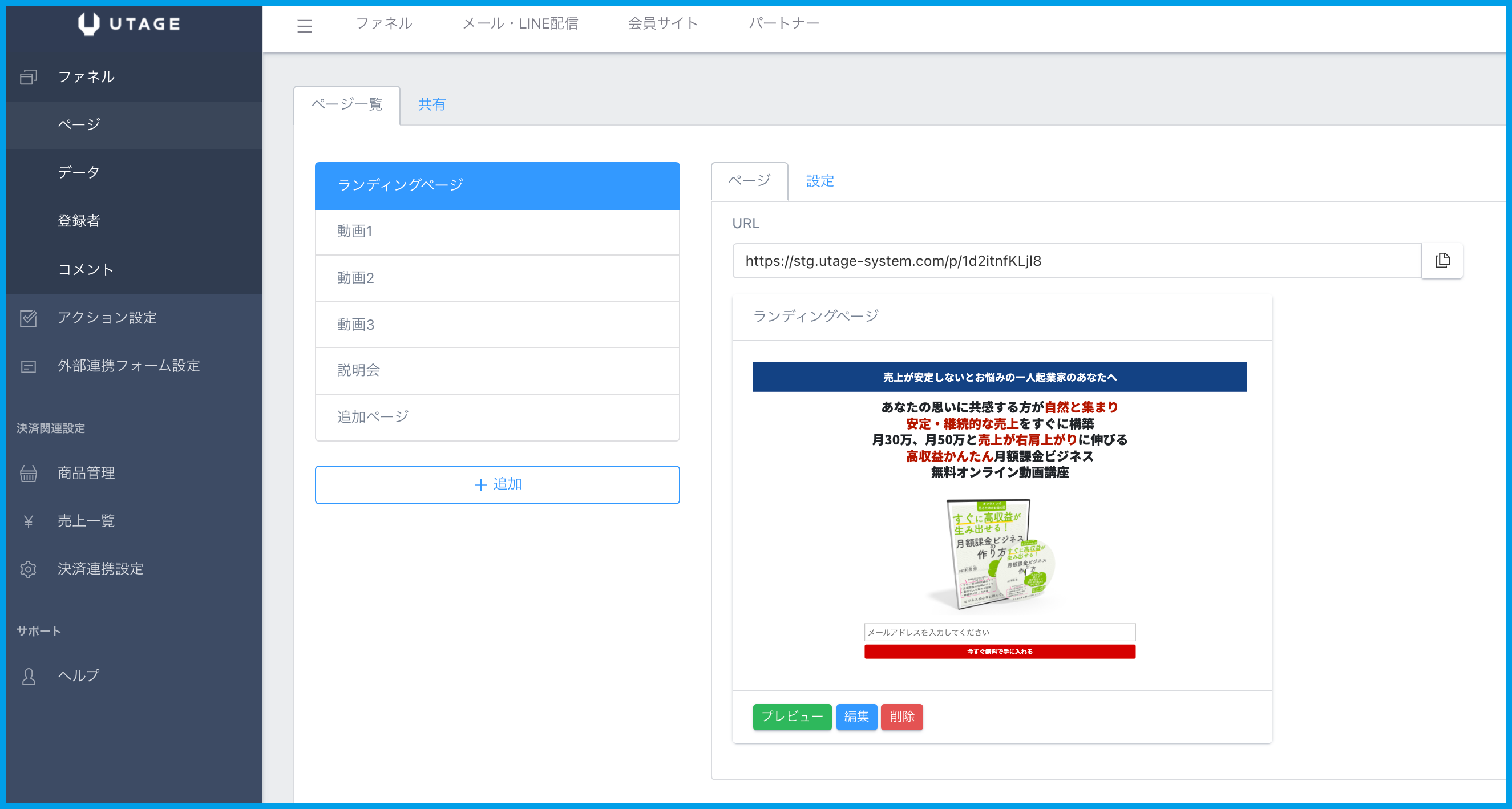Screen dimensions: 1512x809
Task: Open the 設定 tab
Action: click(819, 181)
